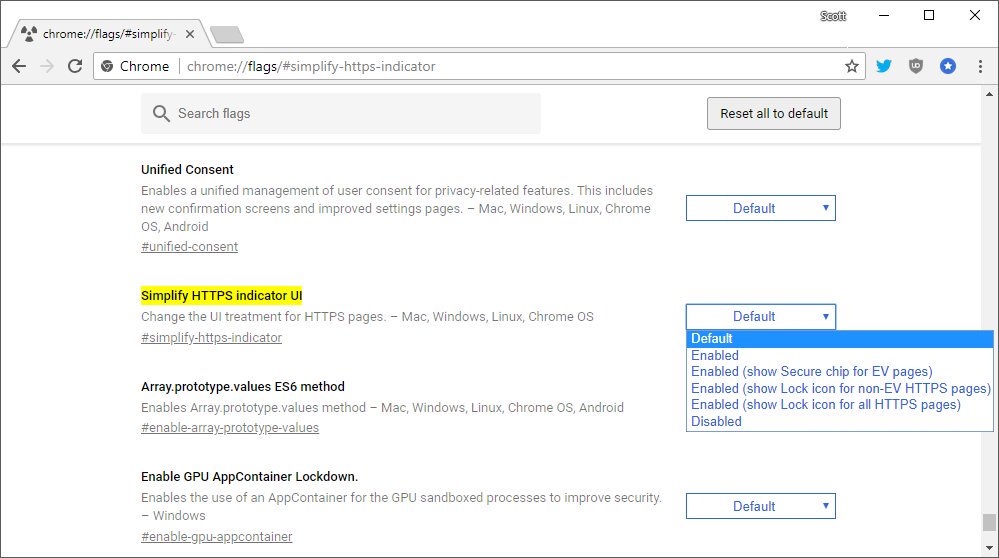The image size is (999, 558).
Task: Click the Chrome icon in the address bar
Action: pos(108,66)
